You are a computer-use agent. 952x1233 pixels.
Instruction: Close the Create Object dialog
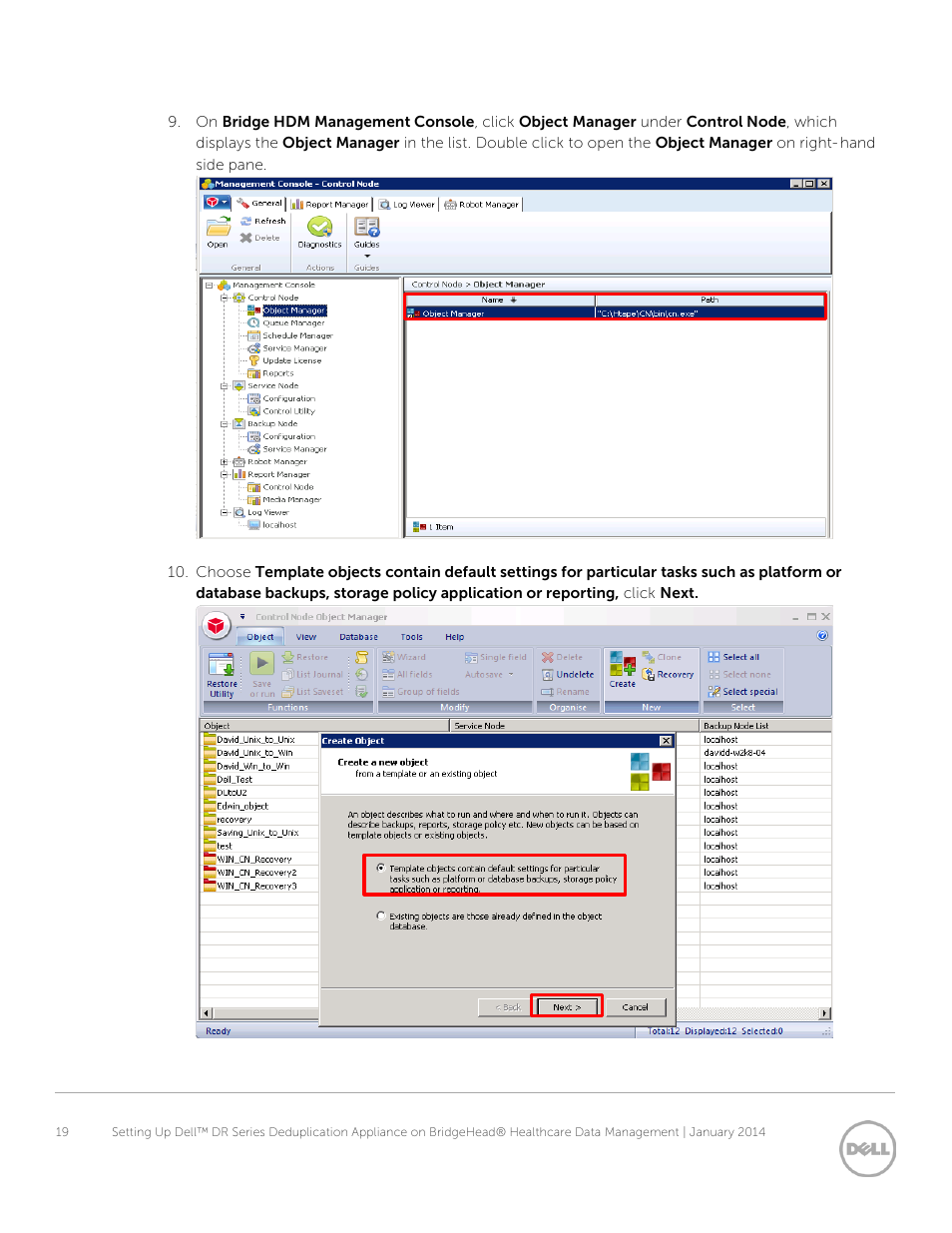point(666,741)
